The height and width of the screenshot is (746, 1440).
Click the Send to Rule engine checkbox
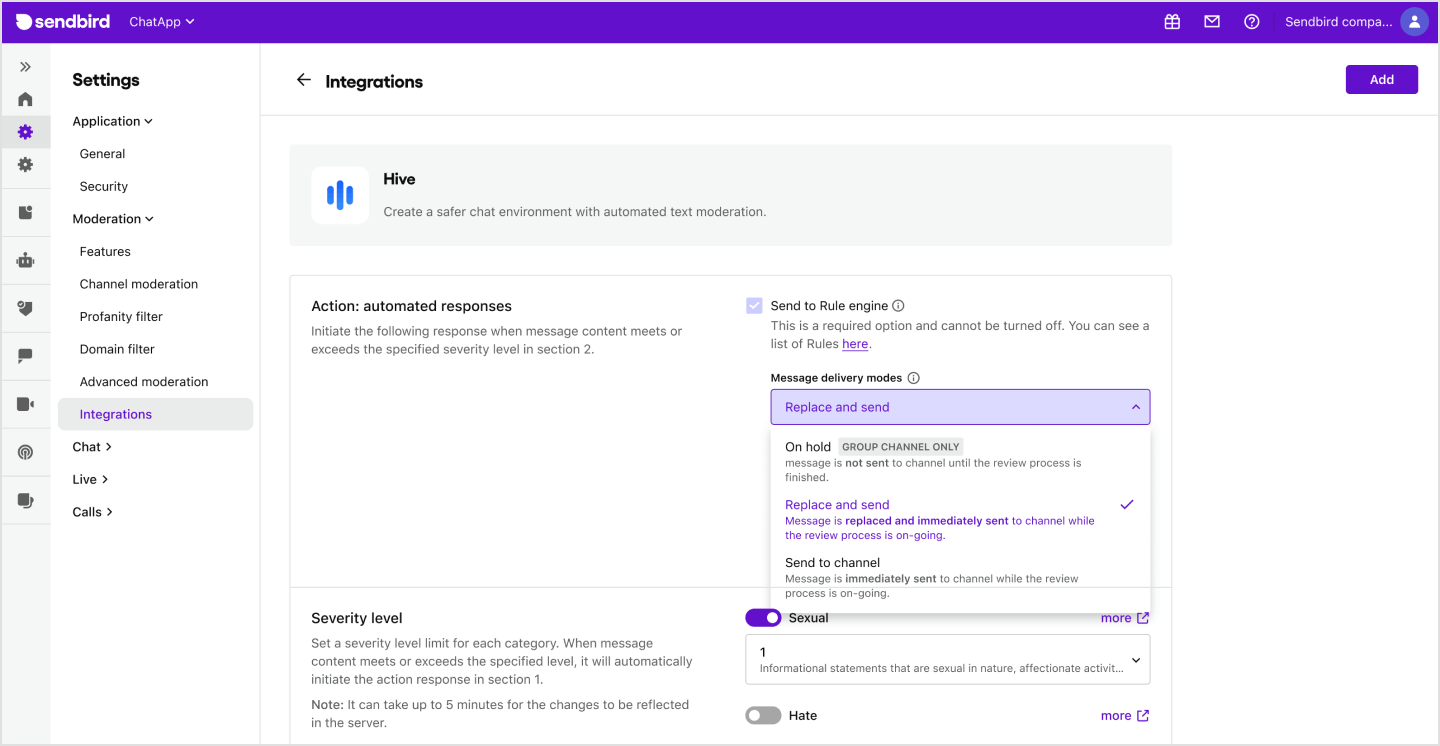754,305
